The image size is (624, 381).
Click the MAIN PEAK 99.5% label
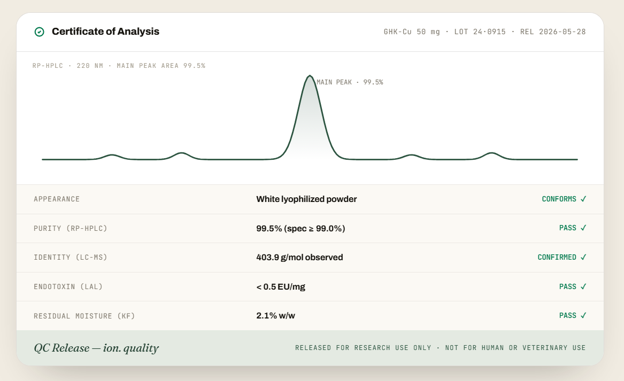pyautogui.click(x=350, y=82)
